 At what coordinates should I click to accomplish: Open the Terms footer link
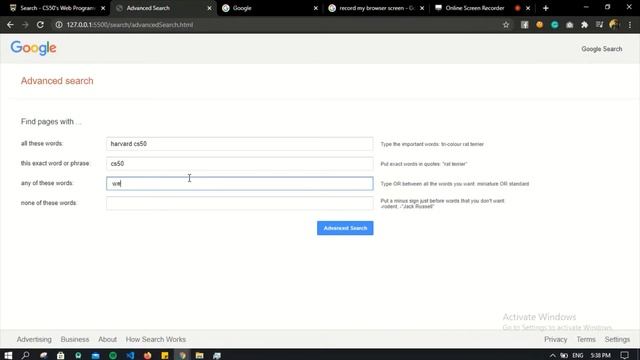pyautogui.click(x=586, y=339)
